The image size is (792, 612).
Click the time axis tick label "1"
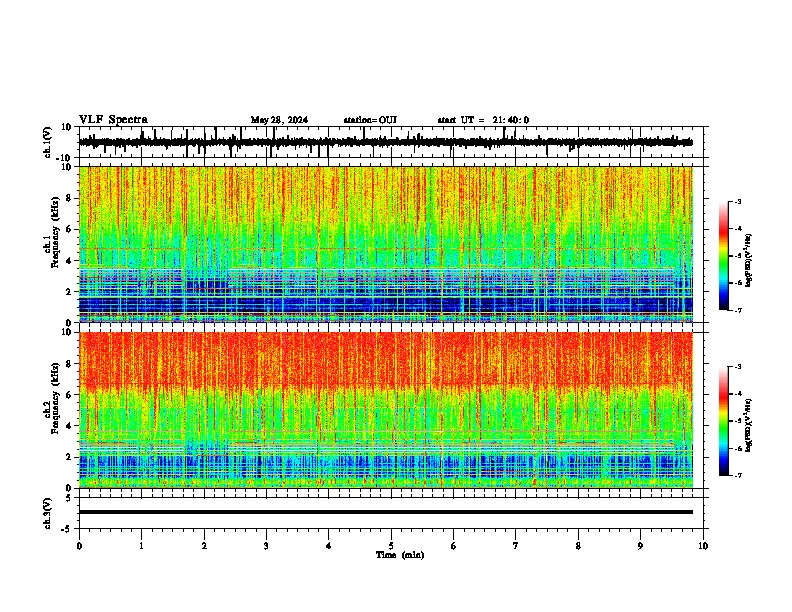tap(141, 546)
